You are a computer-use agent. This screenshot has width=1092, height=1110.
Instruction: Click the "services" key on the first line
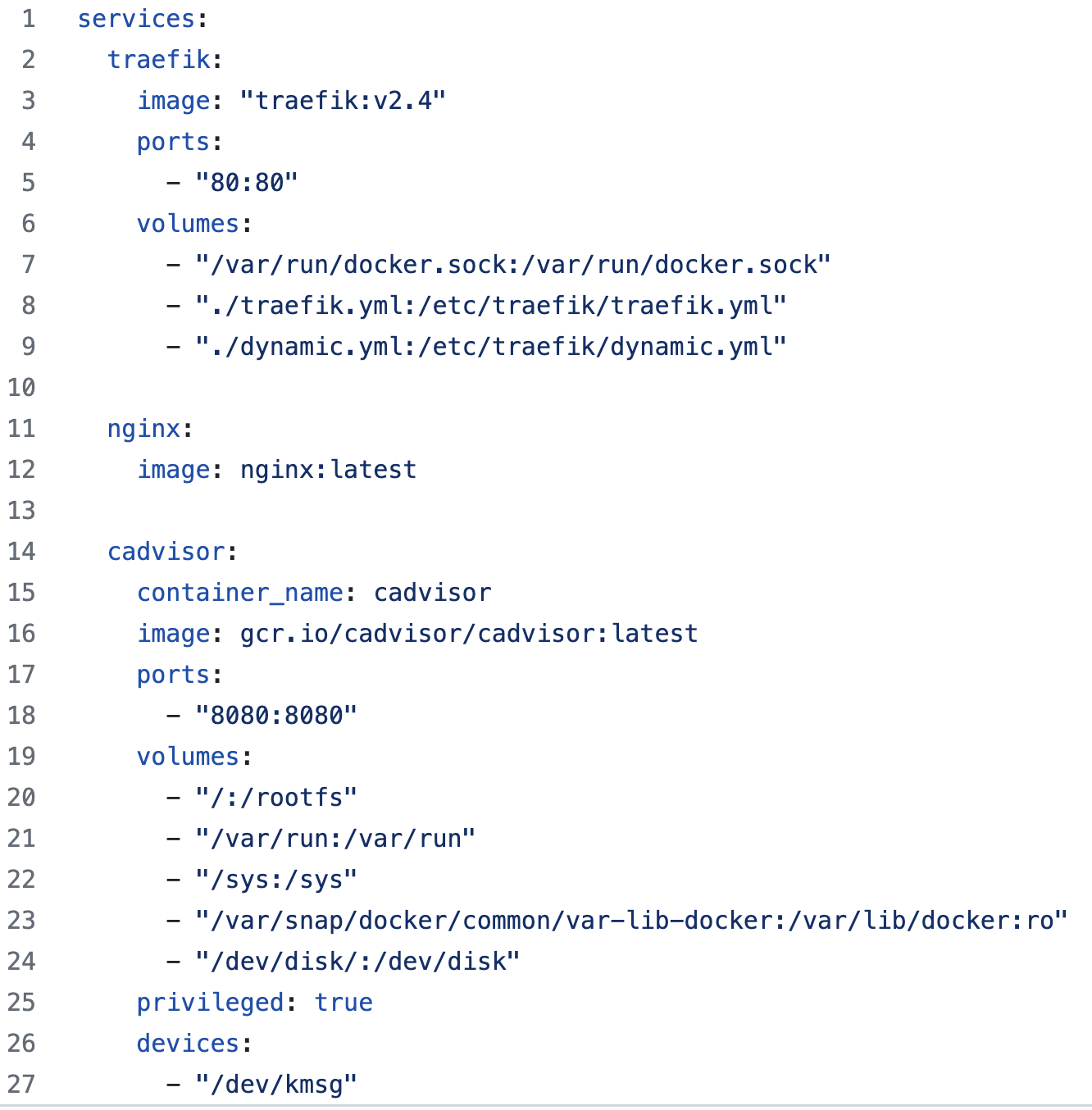[x=136, y=19]
